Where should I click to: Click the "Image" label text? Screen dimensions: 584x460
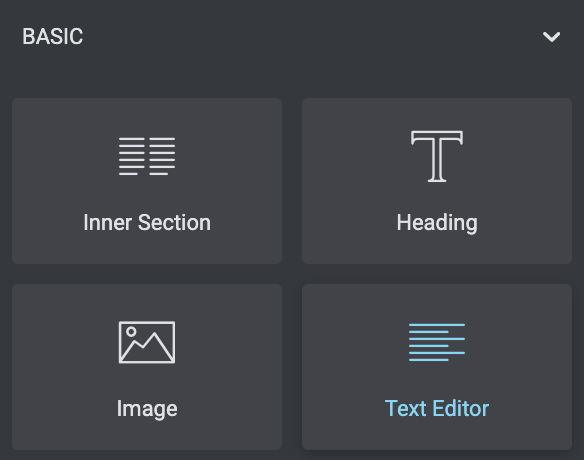tap(147, 409)
